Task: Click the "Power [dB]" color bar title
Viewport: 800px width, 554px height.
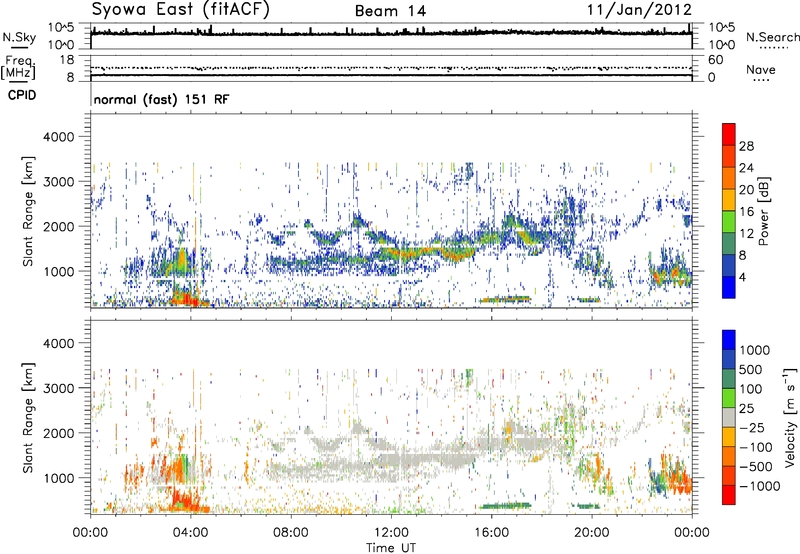Action: (x=764, y=211)
